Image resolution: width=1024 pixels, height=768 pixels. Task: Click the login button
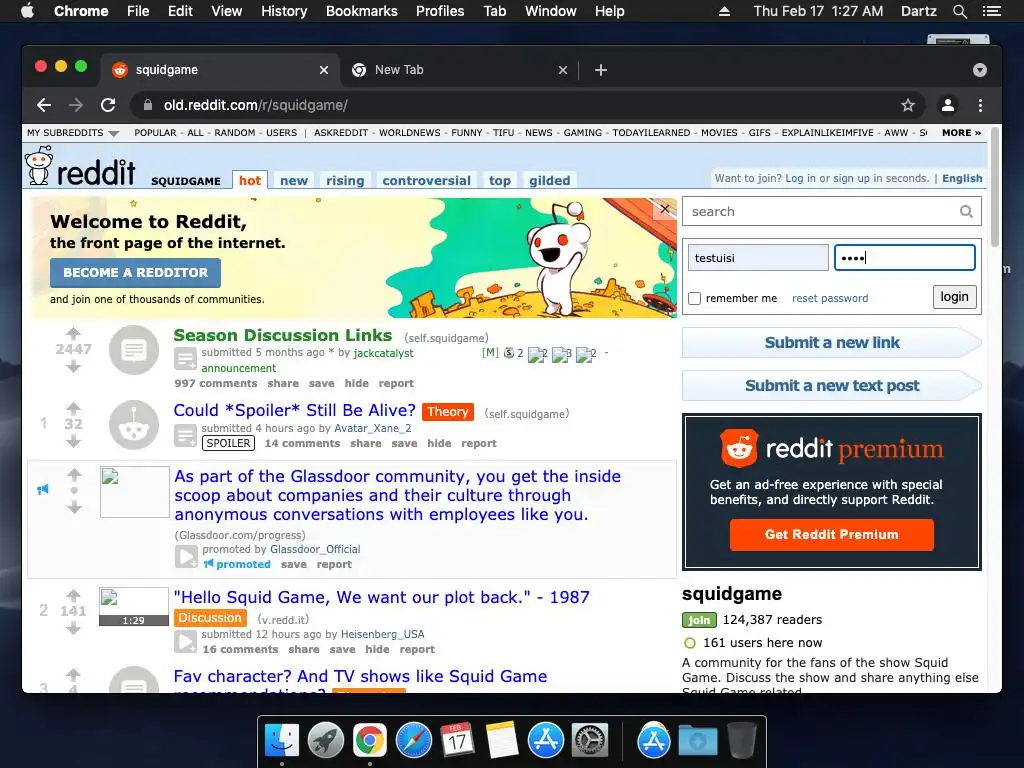[954, 297]
